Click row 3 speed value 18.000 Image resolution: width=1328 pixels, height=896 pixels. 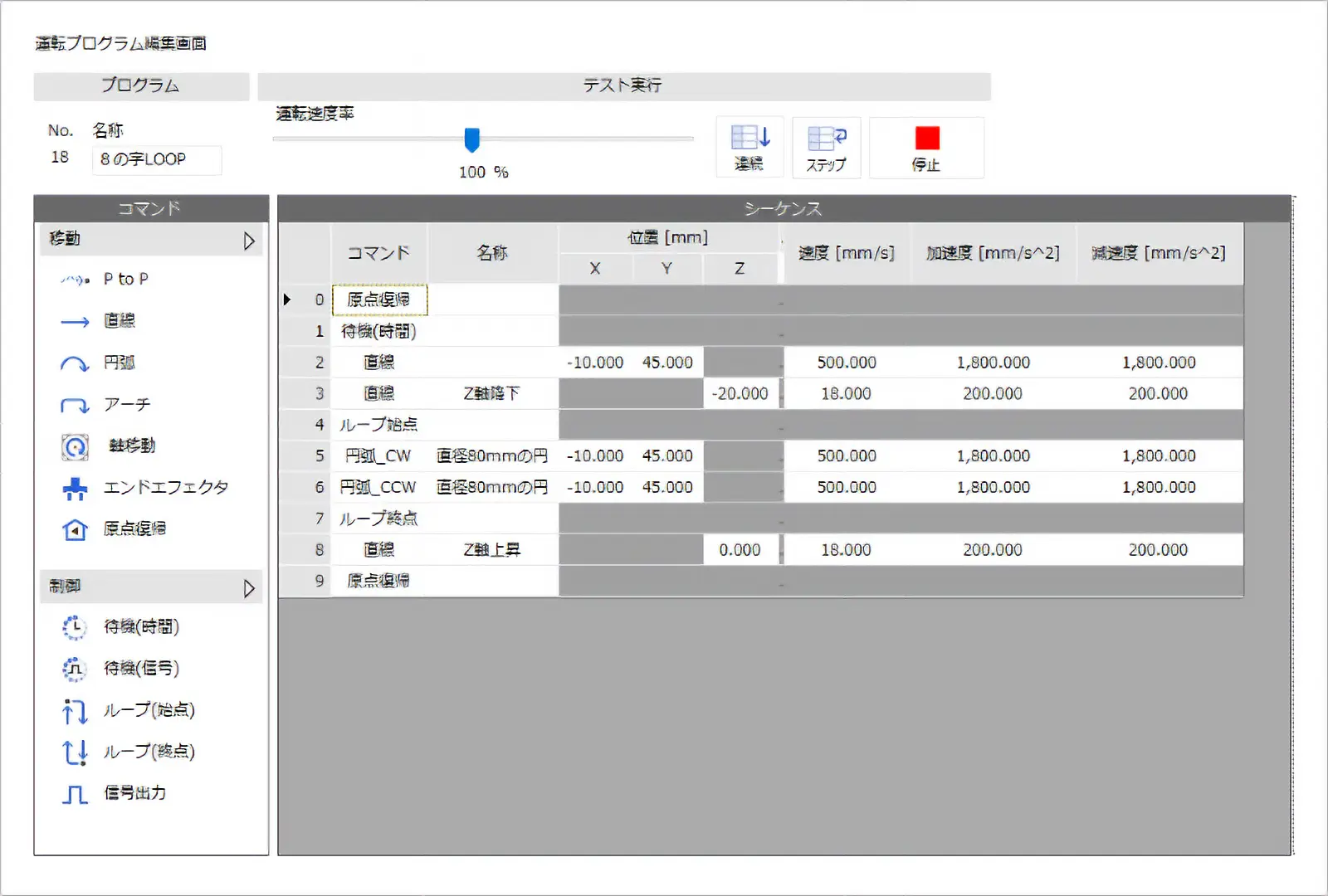tap(847, 394)
